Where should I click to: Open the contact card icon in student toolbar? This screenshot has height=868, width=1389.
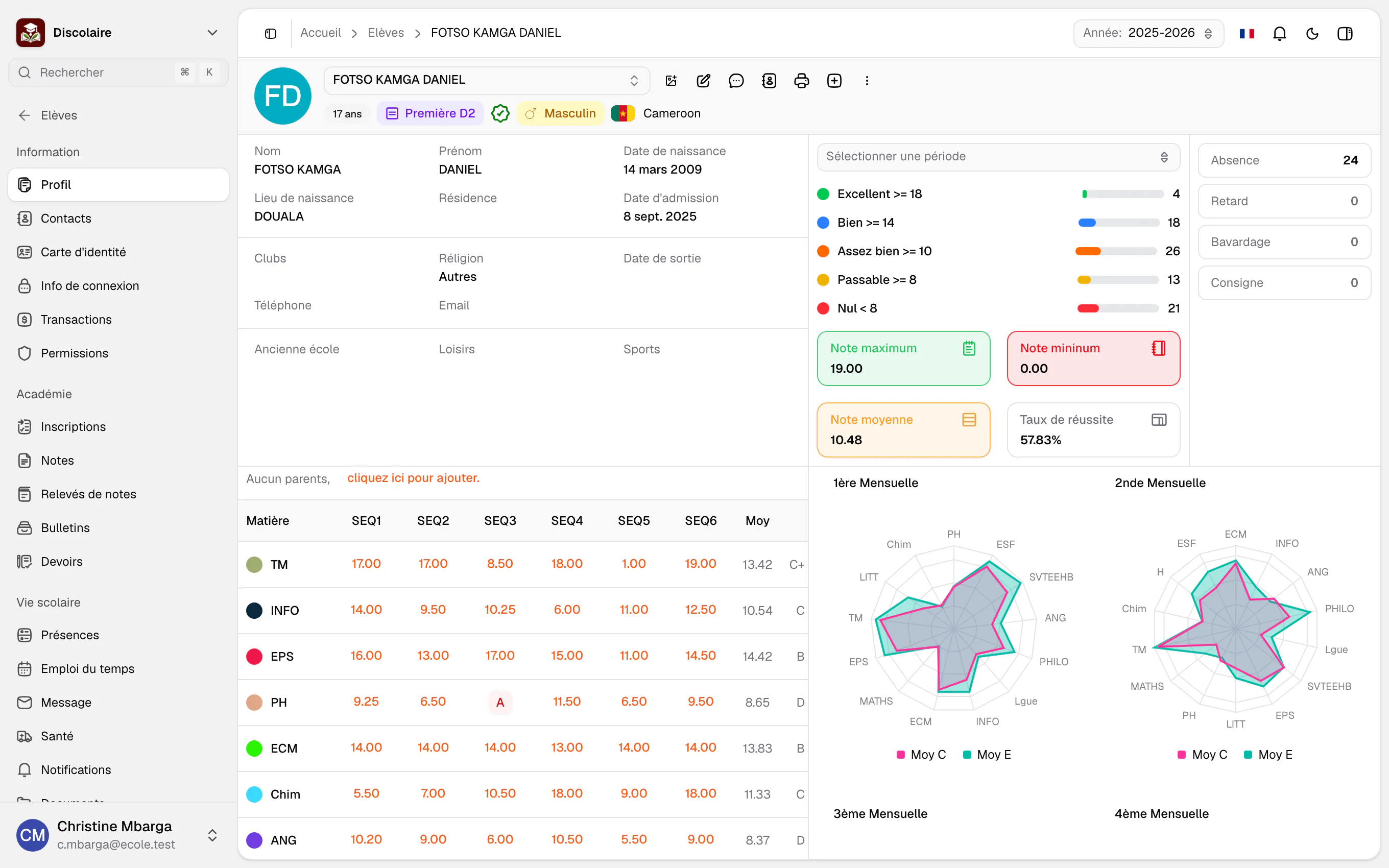click(769, 80)
